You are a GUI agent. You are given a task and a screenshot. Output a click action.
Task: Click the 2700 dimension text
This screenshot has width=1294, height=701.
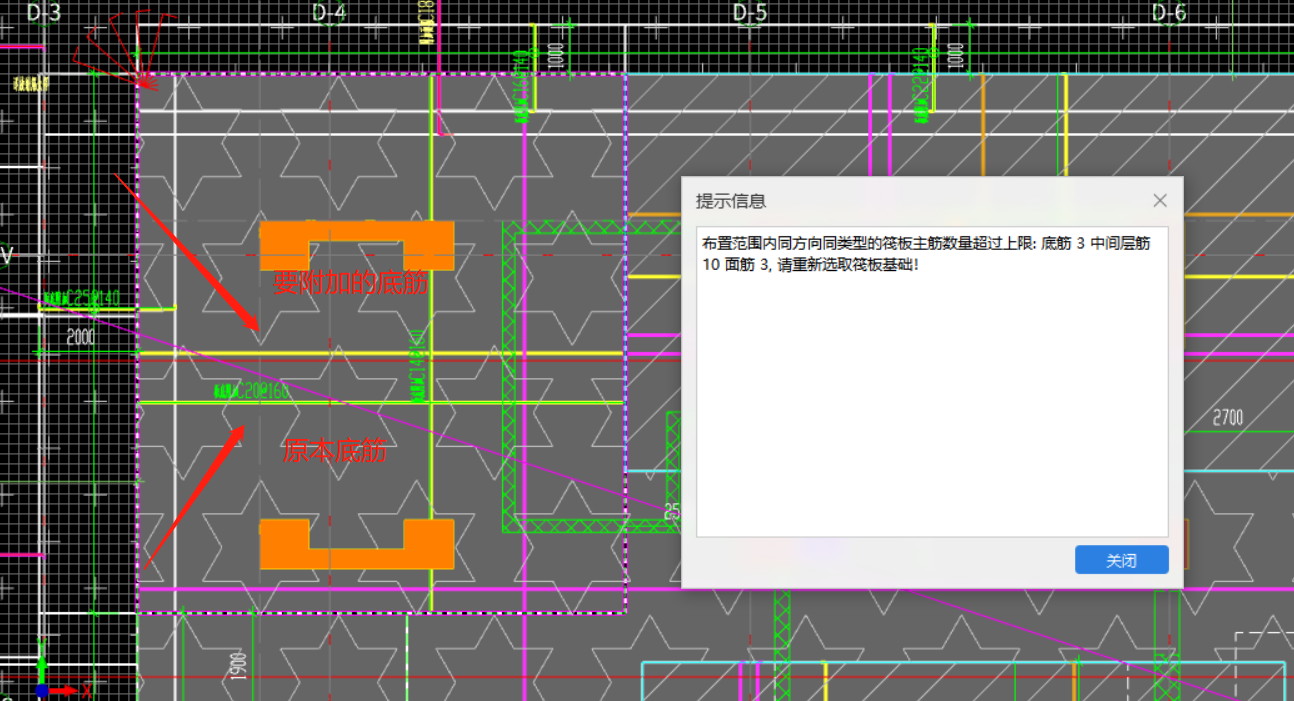pos(1228,417)
